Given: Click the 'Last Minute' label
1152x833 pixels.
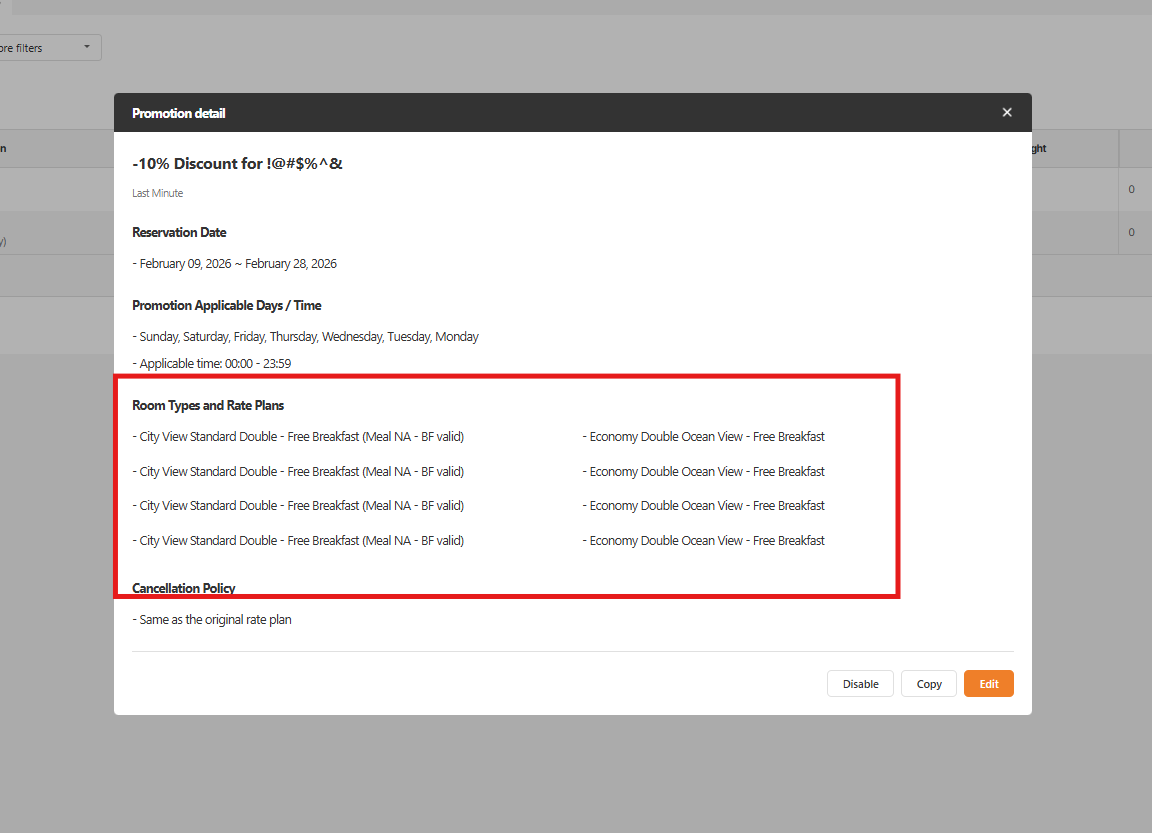Looking at the screenshot, I should coord(157,193).
